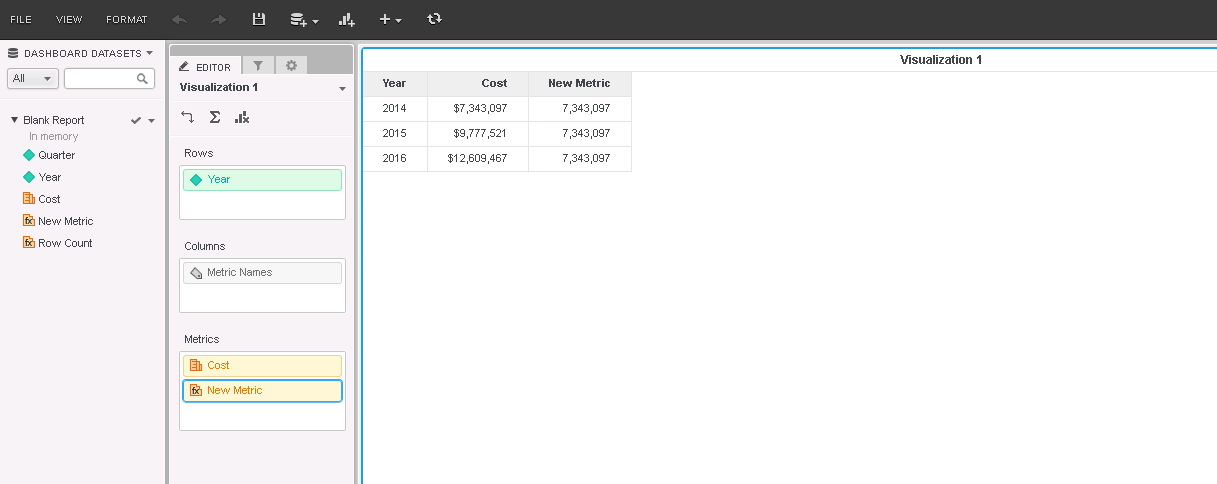This screenshot has width=1217, height=484.
Task: Select the Quarter attribute in dataset list
Action: [56, 155]
